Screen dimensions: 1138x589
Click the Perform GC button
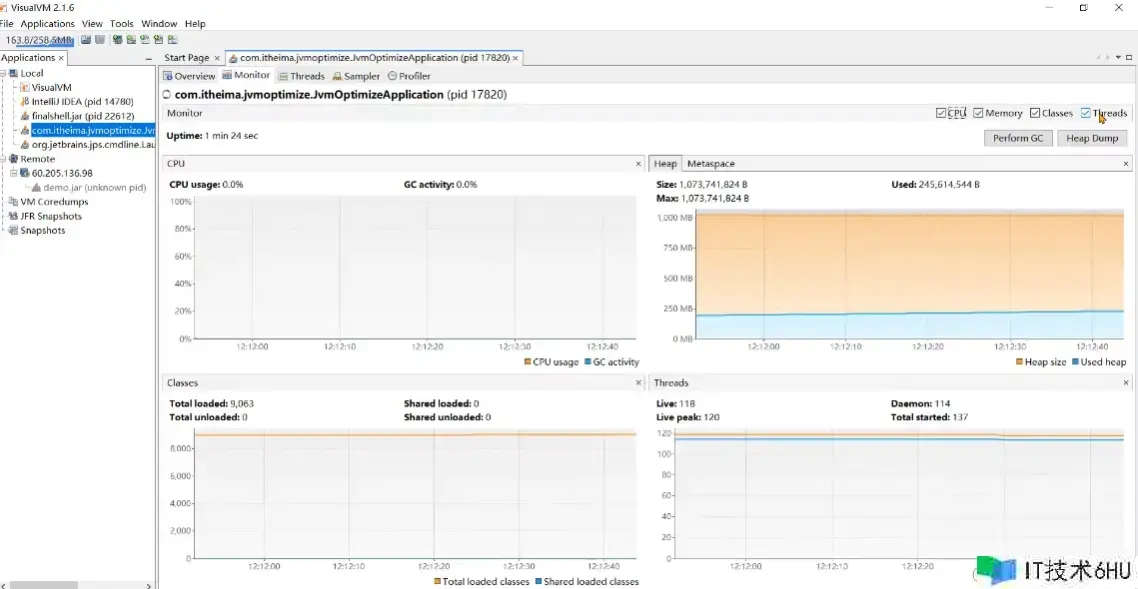(x=1018, y=139)
